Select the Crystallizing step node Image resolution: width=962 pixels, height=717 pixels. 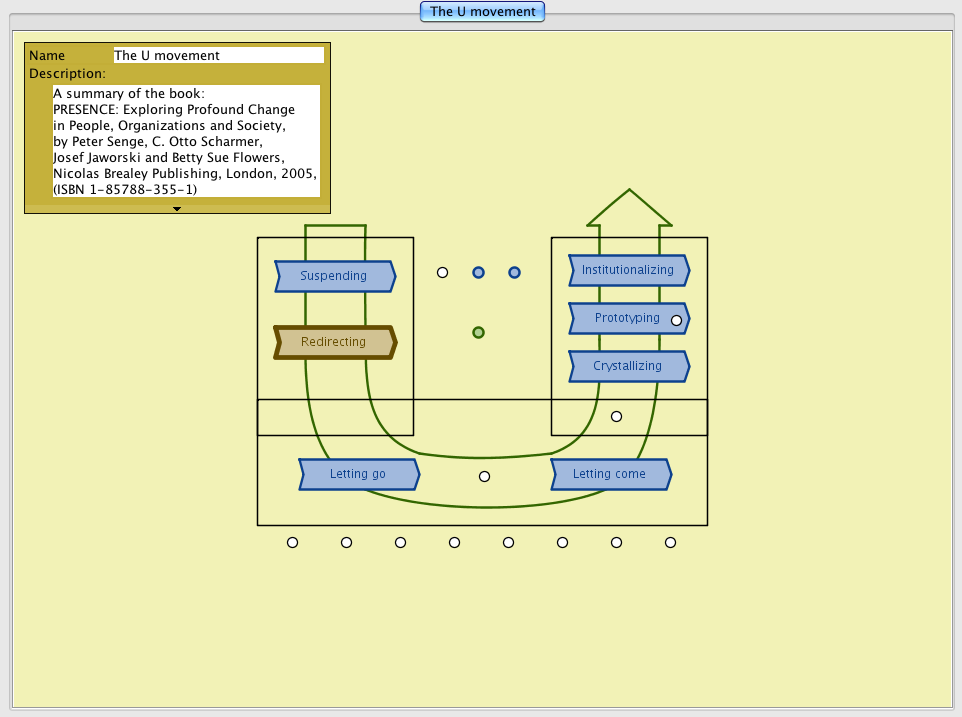tap(628, 366)
